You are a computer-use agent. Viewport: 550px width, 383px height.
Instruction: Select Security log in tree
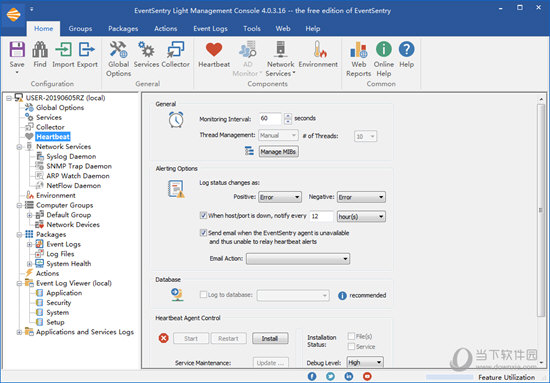coord(59,303)
